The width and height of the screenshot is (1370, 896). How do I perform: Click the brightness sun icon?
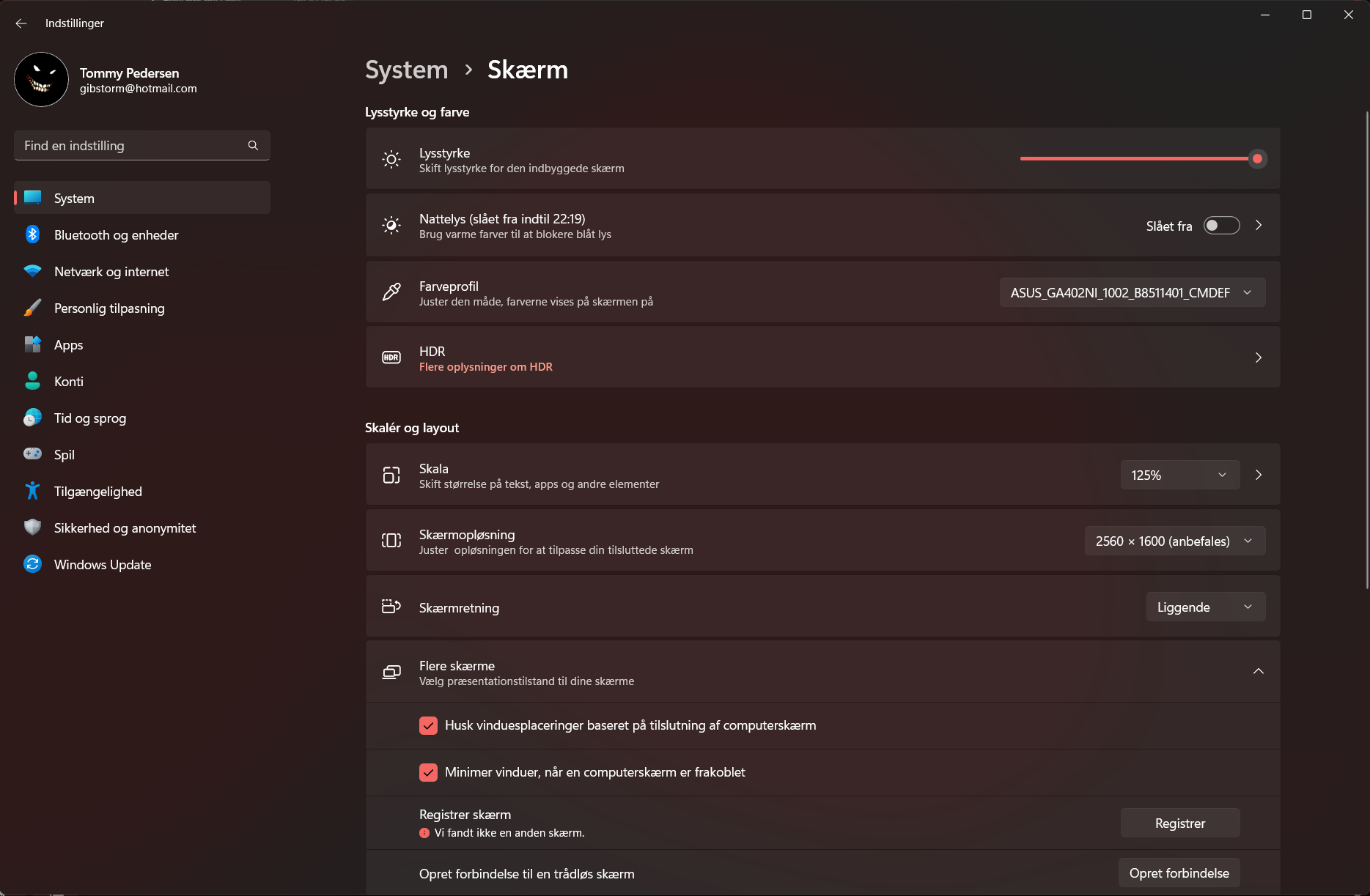click(x=391, y=159)
